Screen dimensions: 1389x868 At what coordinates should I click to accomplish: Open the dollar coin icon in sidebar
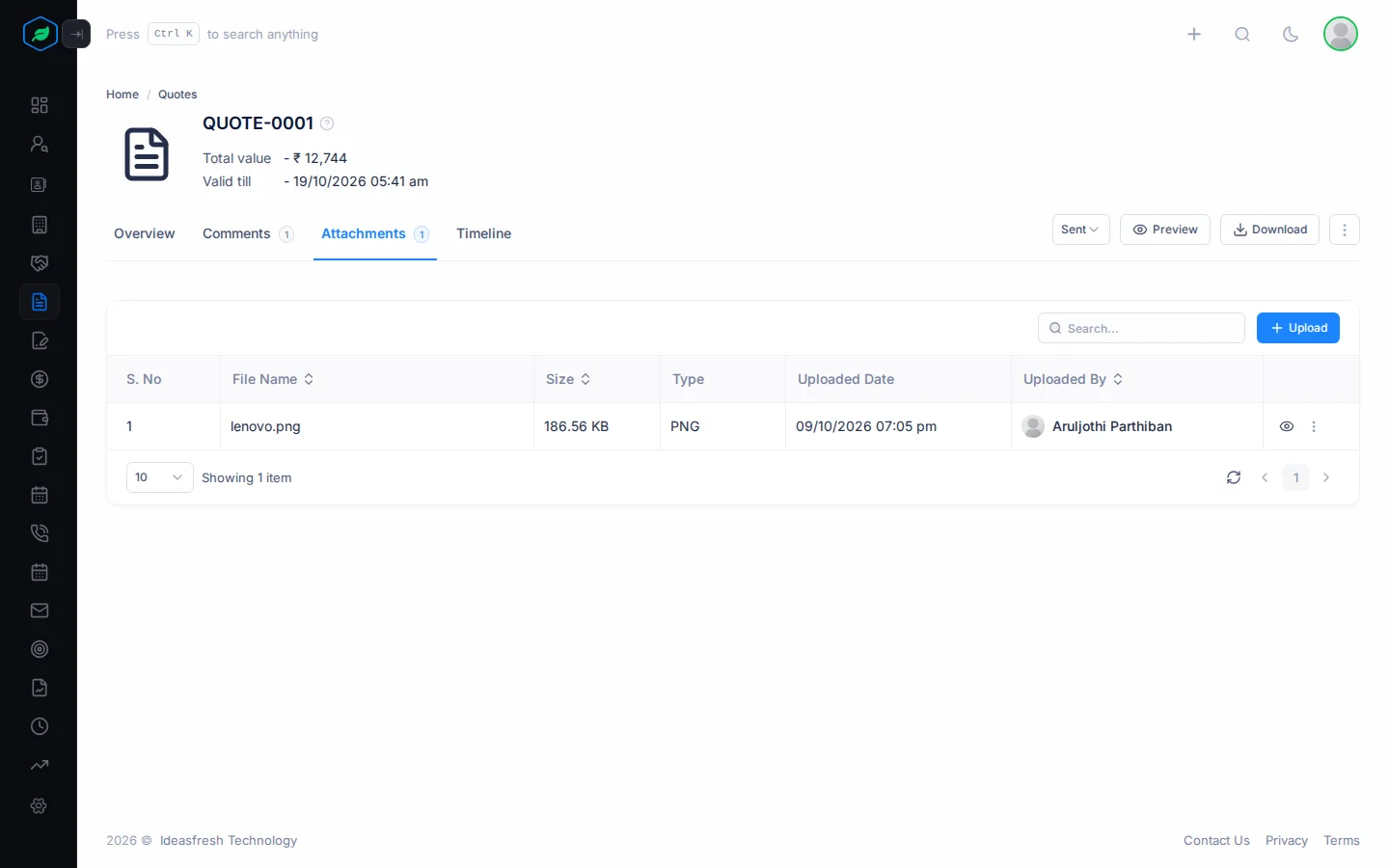pos(40,379)
